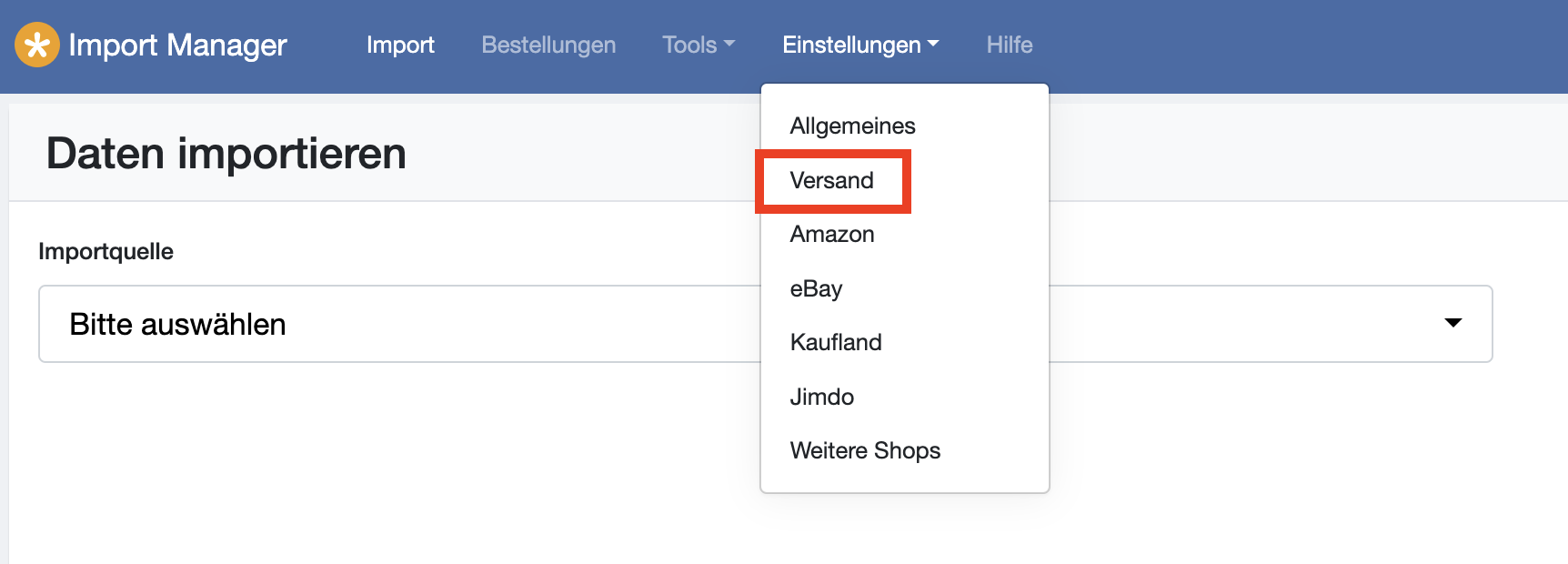Go to Bestellungen in the navbar
The height and width of the screenshot is (564, 1568).
coord(548,45)
